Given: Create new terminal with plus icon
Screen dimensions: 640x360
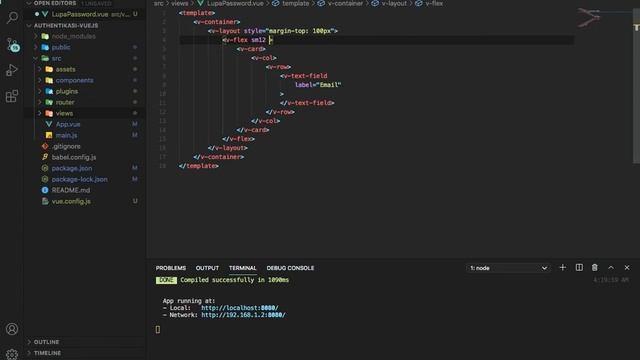Looking at the screenshot, I should (562, 267).
